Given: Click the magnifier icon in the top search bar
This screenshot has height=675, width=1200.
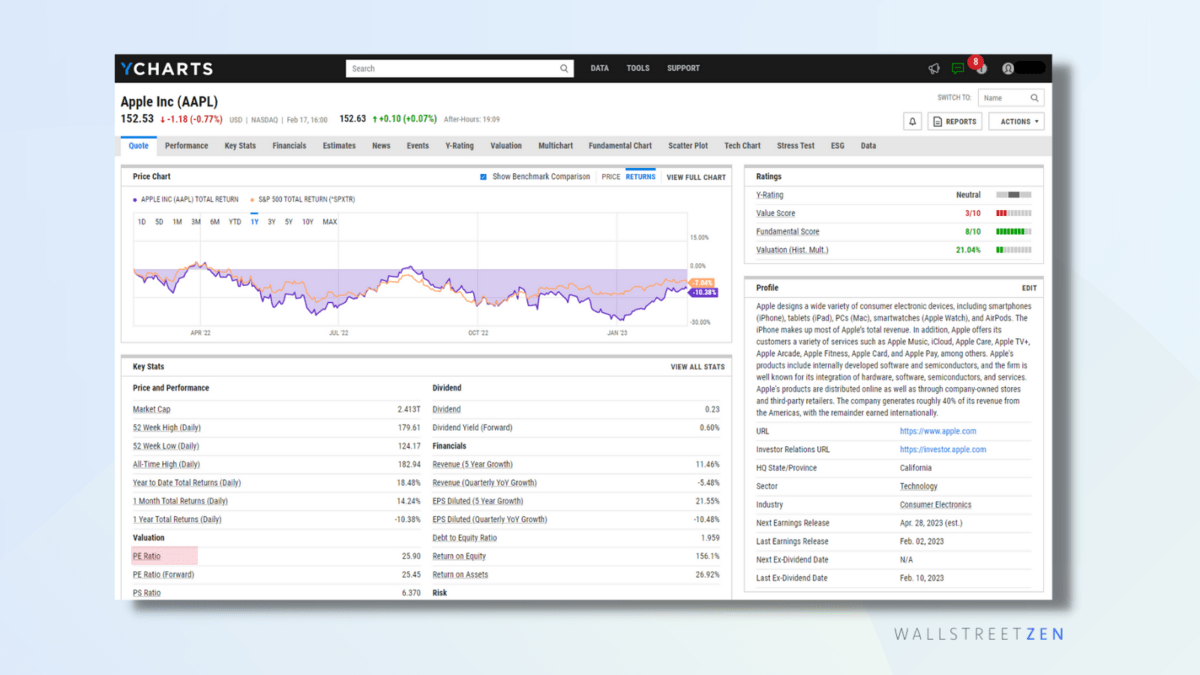Looking at the screenshot, I should (x=564, y=69).
